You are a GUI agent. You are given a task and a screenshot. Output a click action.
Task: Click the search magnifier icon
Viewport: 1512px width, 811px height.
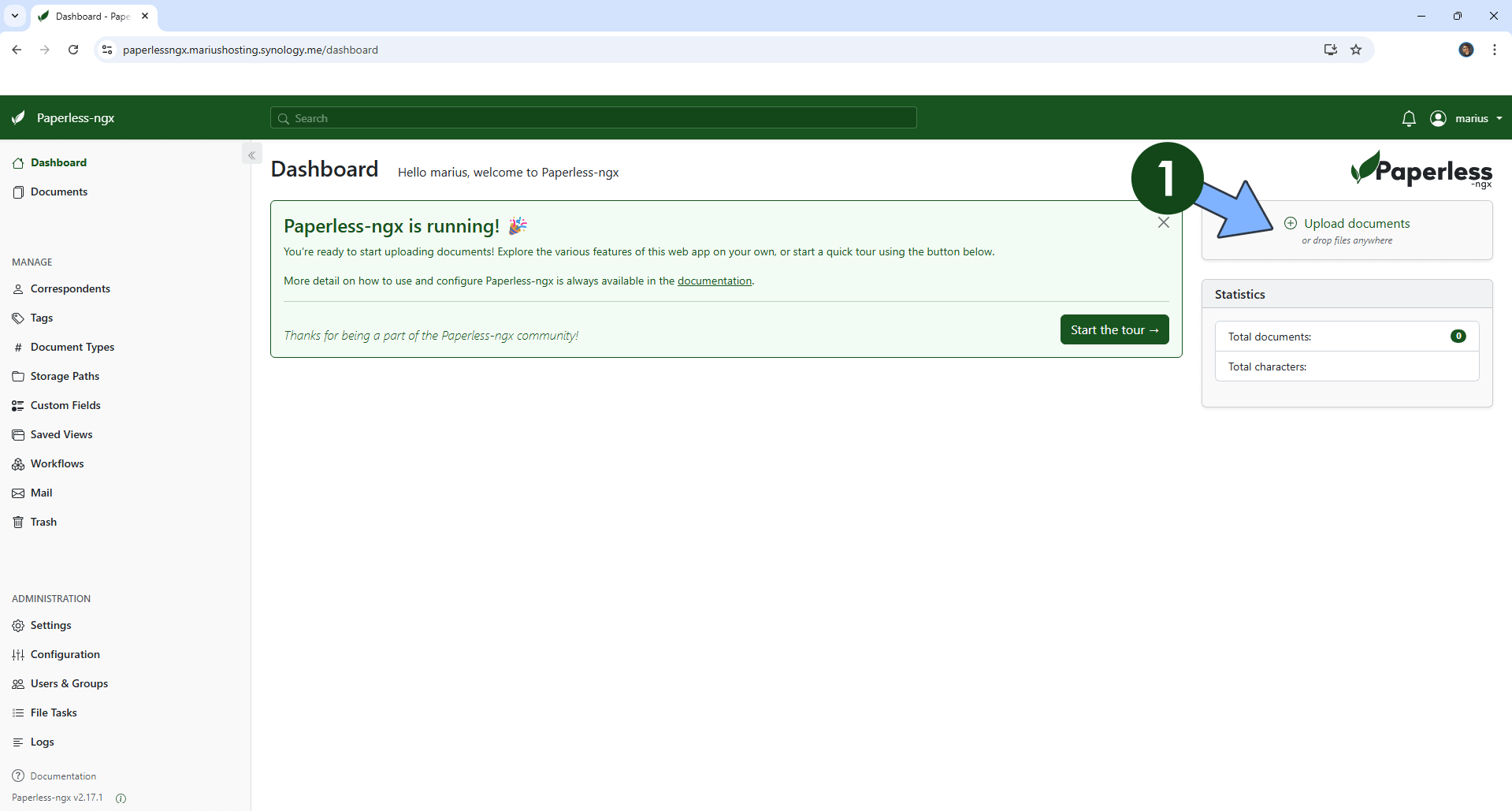pos(284,118)
